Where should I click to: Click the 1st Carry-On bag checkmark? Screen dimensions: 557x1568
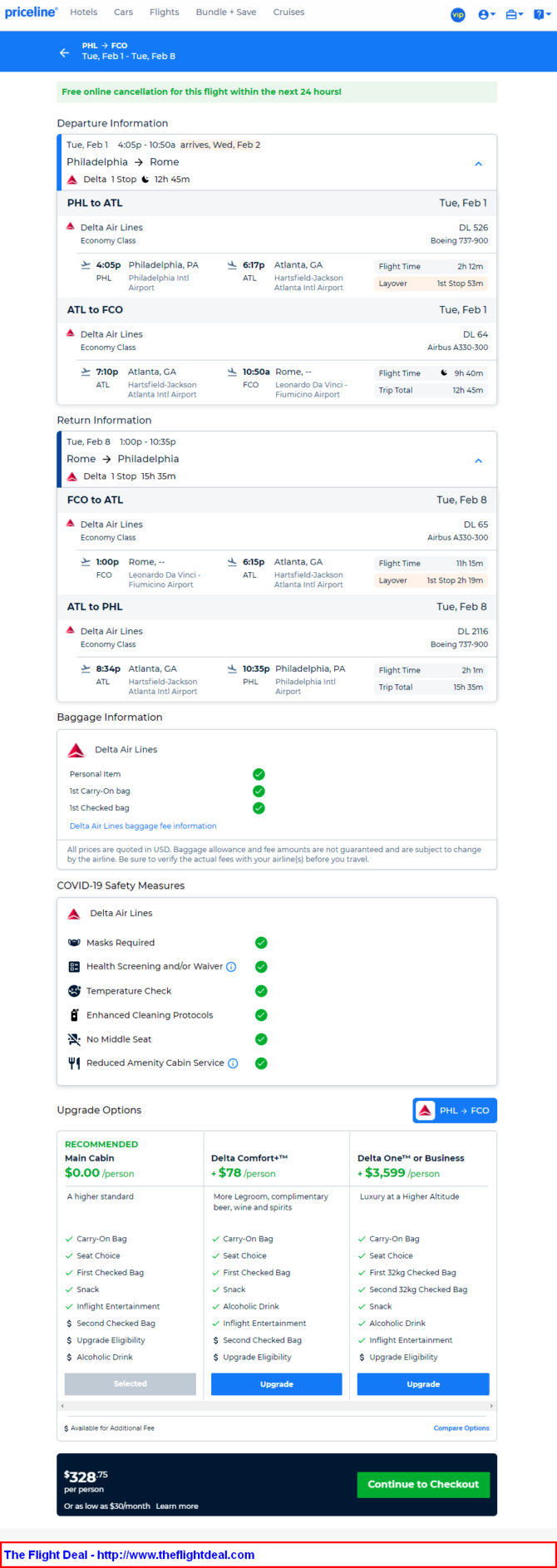click(x=259, y=791)
